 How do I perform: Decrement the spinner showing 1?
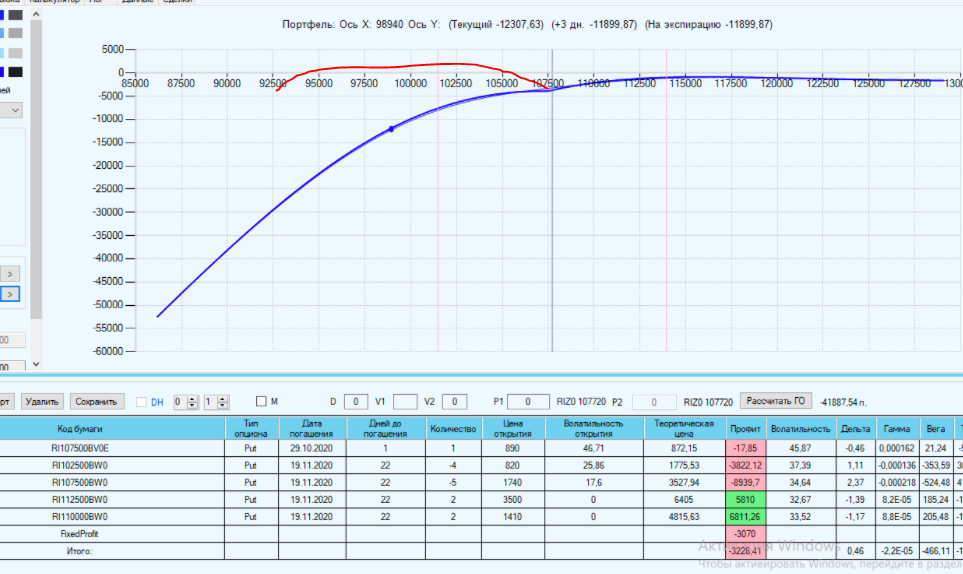[x=223, y=406]
